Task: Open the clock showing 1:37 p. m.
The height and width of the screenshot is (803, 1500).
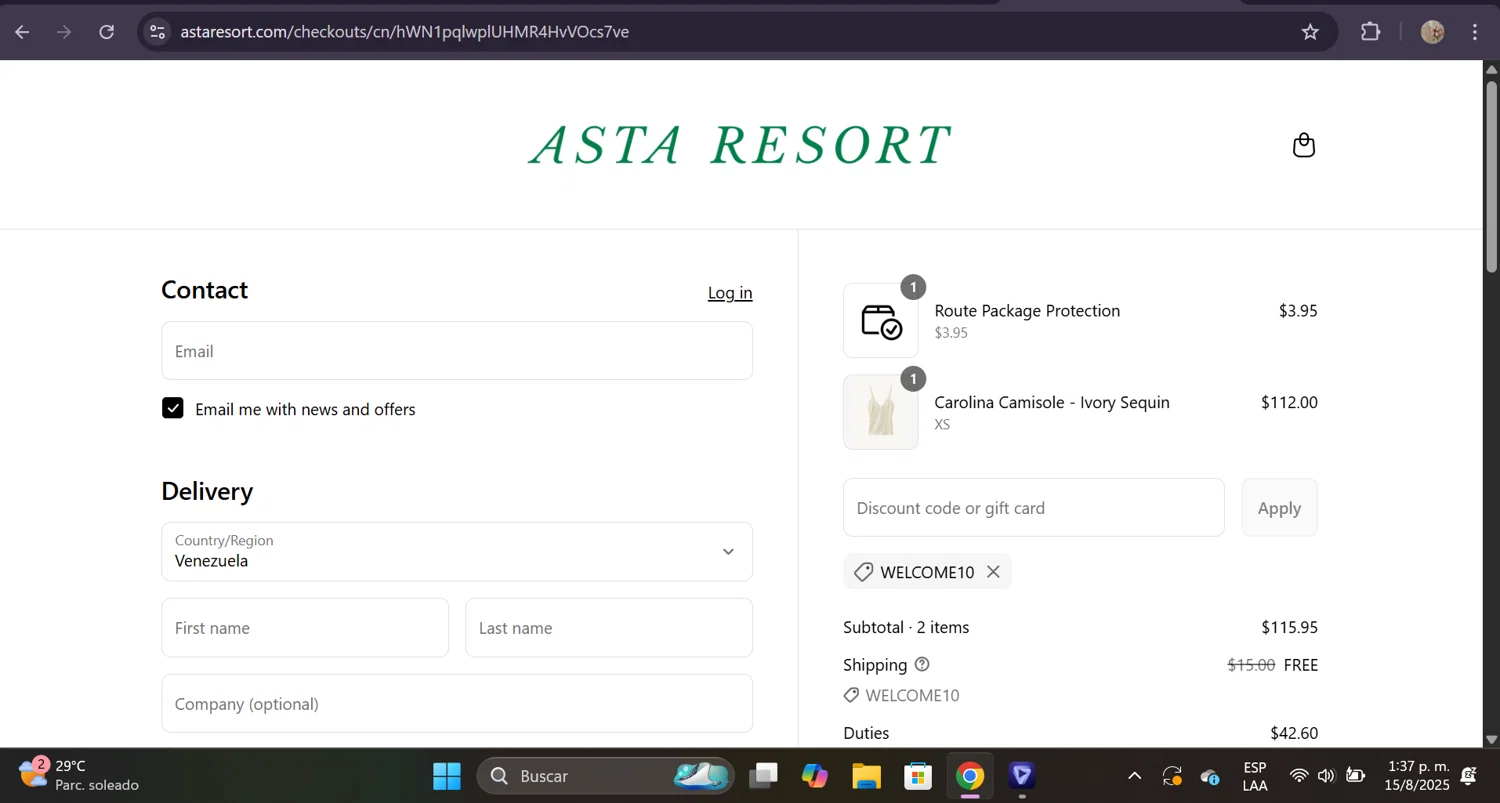Action: point(1419,776)
